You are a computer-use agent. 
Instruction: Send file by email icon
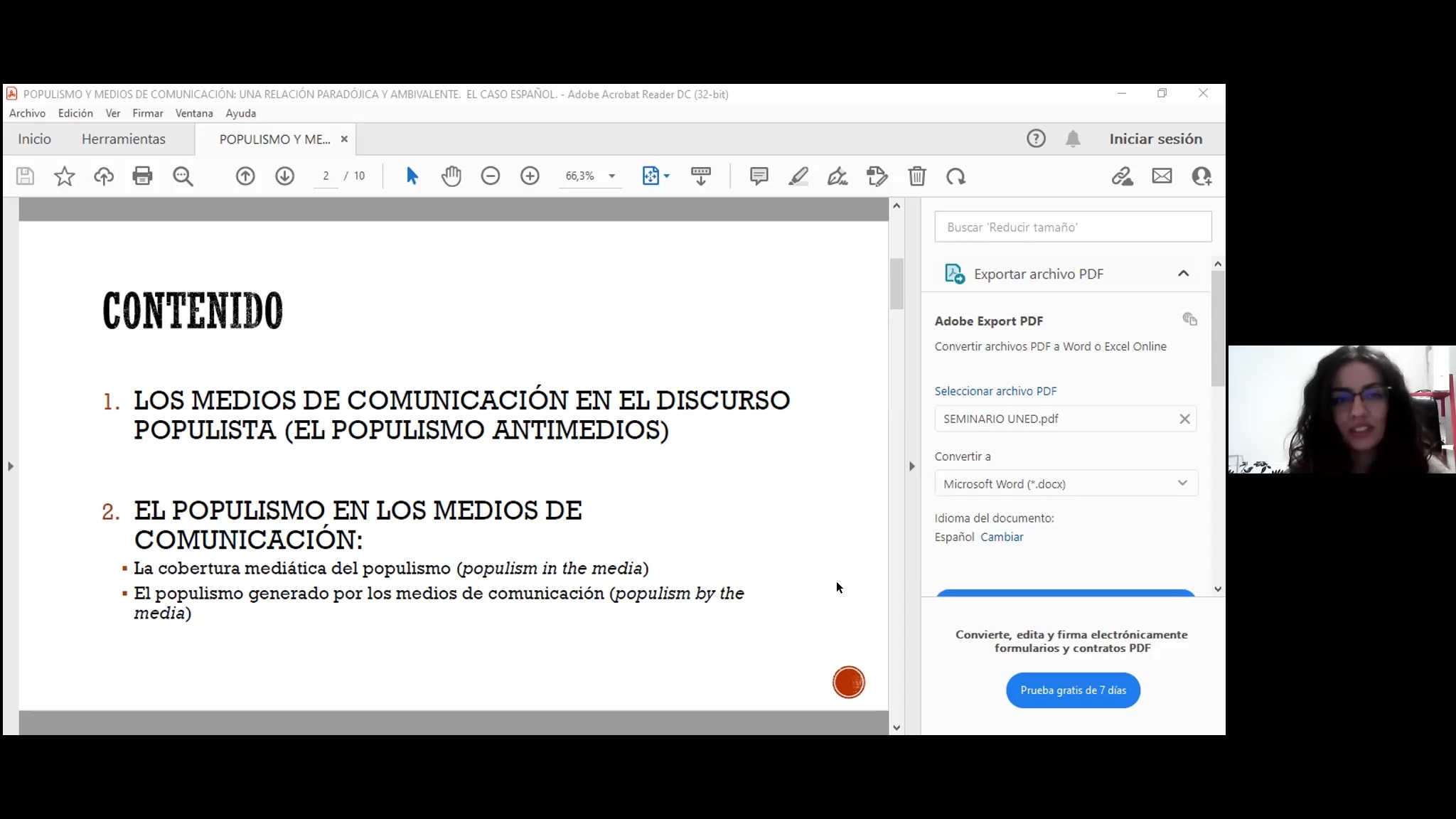pos(1162,176)
